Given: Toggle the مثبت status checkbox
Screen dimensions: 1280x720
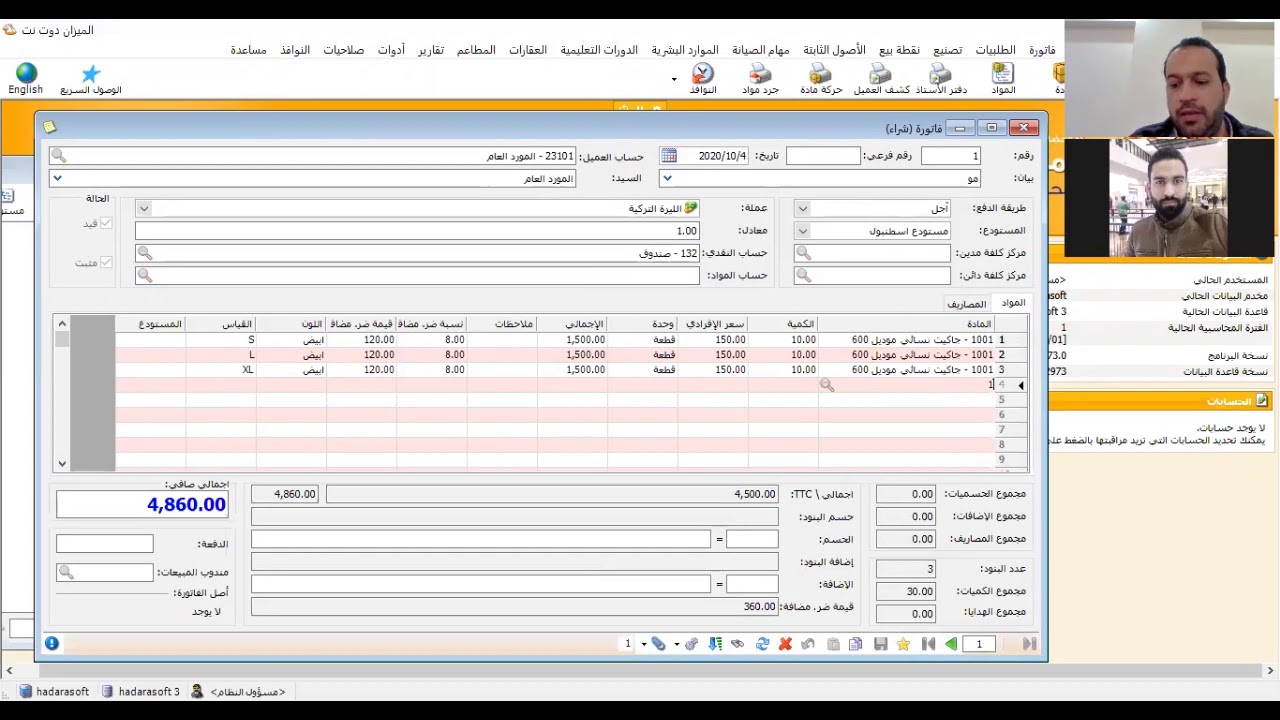Looking at the screenshot, I should (x=106, y=263).
